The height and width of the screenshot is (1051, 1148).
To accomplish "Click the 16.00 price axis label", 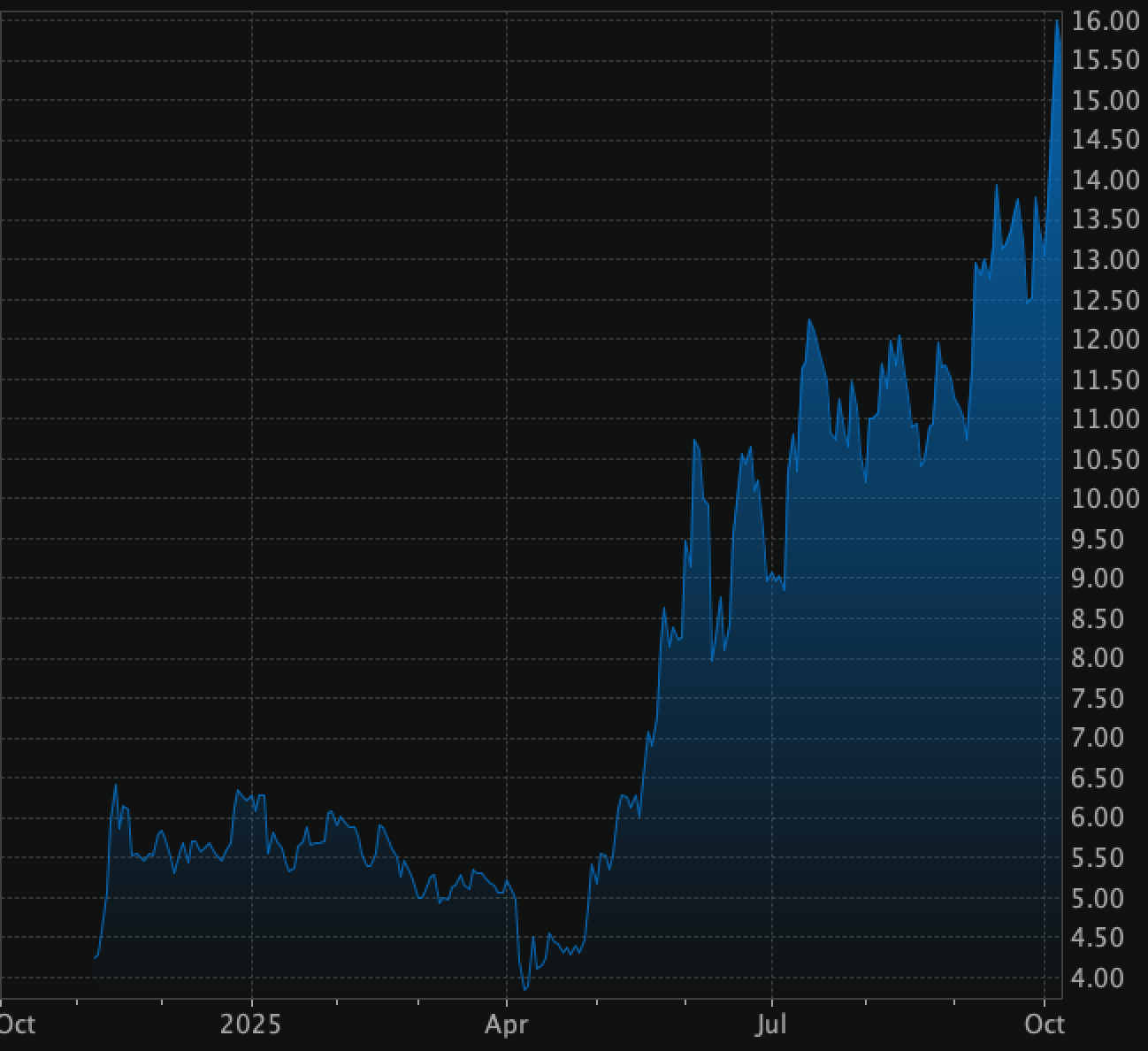I will pos(1106,21).
